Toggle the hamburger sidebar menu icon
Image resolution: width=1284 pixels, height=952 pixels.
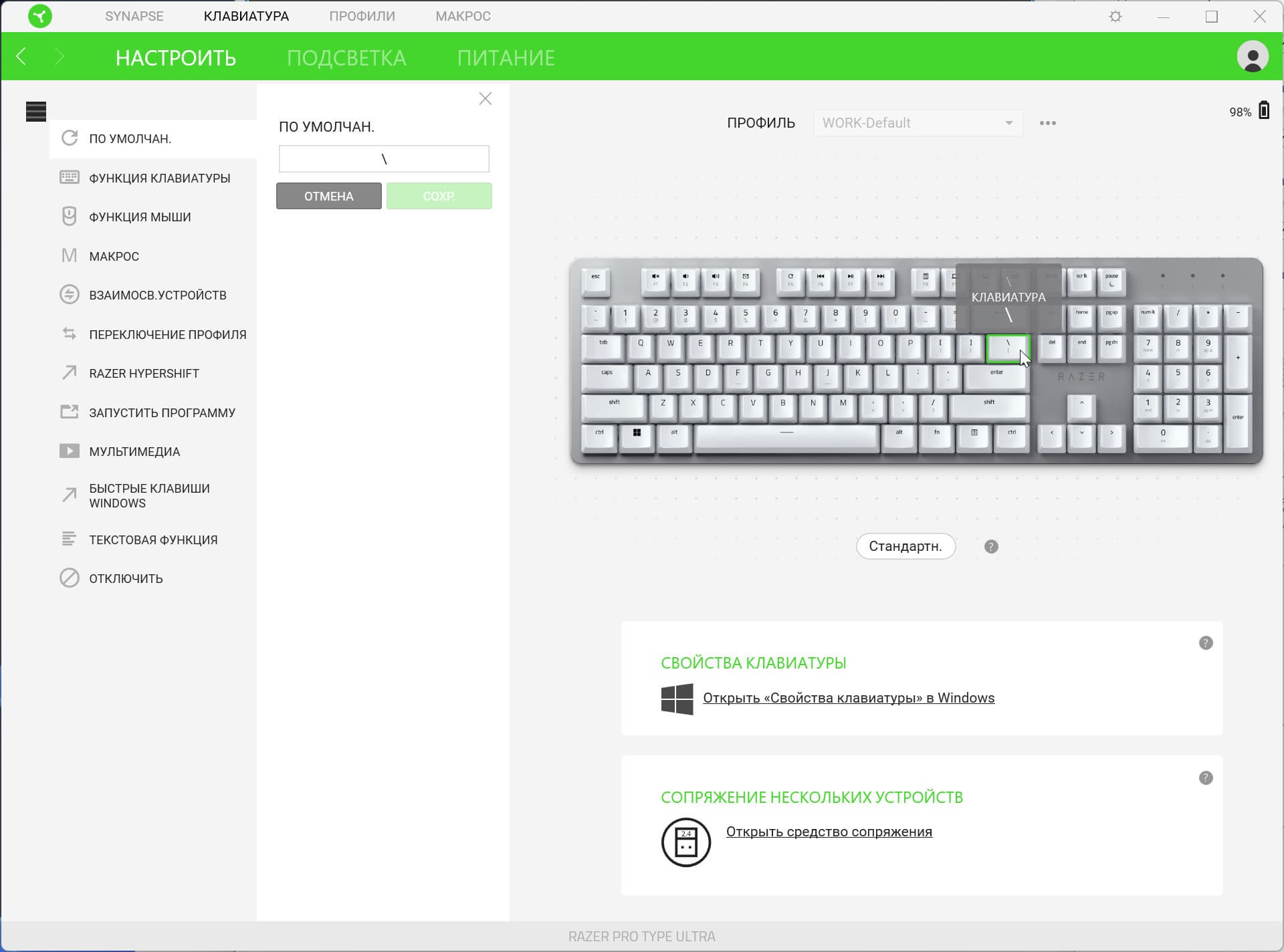click(x=36, y=111)
